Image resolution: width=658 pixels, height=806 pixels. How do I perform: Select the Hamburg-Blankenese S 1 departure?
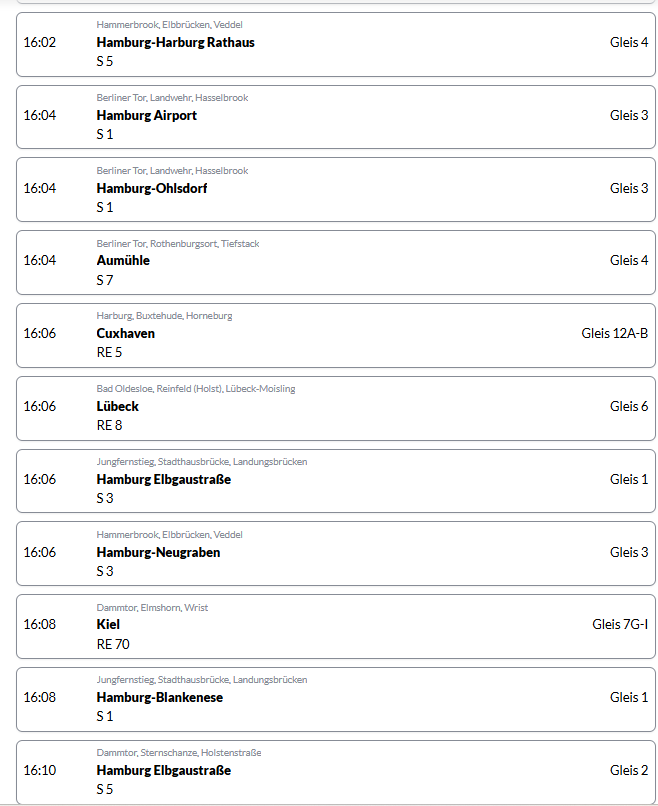(x=336, y=698)
